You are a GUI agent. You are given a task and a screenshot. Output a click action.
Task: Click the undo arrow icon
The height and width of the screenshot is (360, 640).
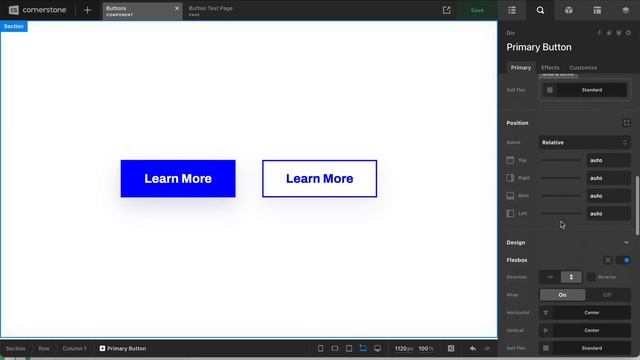[x=473, y=349]
